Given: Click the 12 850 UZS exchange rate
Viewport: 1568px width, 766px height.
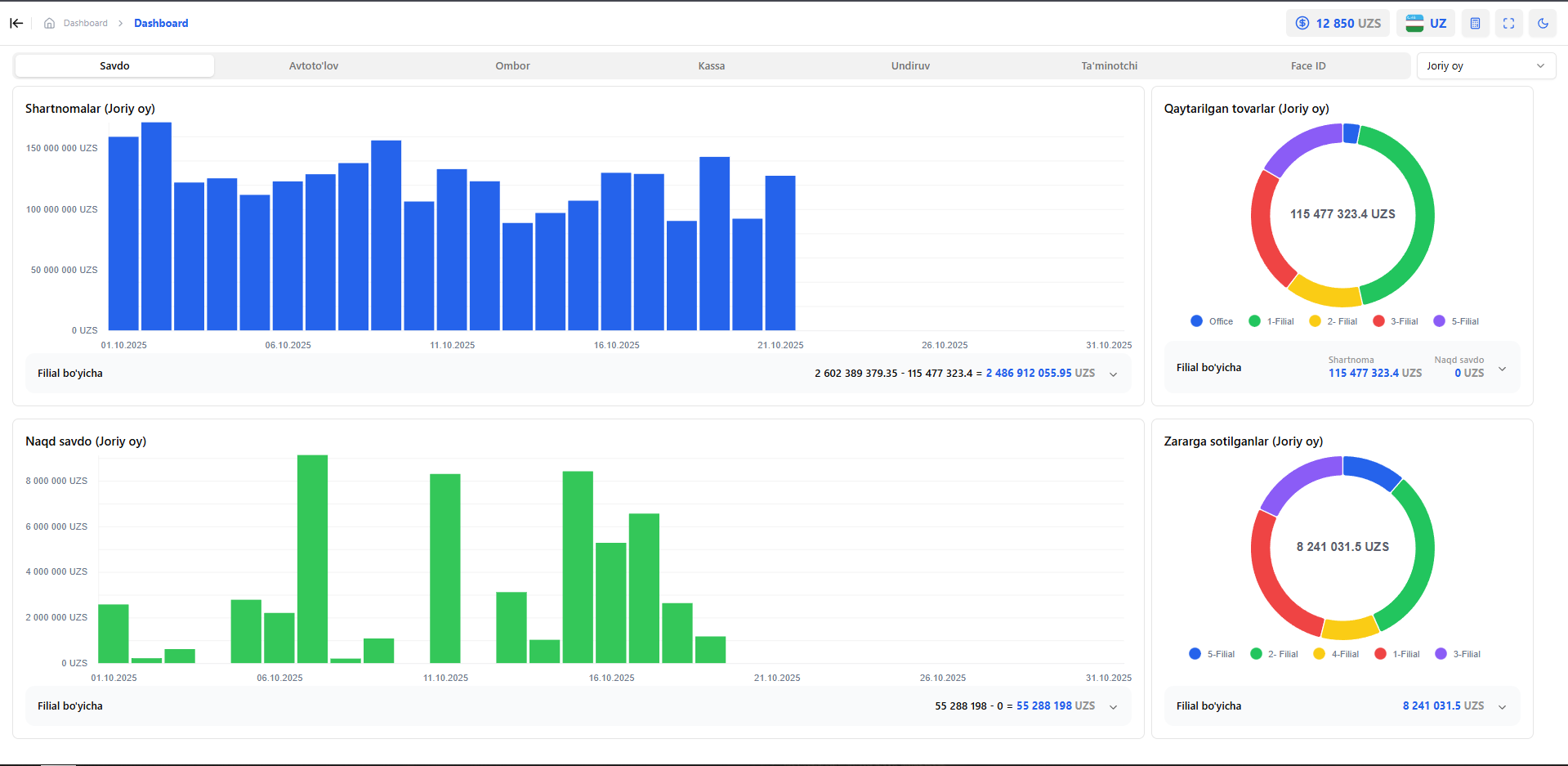Looking at the screenshot, I should pos(1338,23).
